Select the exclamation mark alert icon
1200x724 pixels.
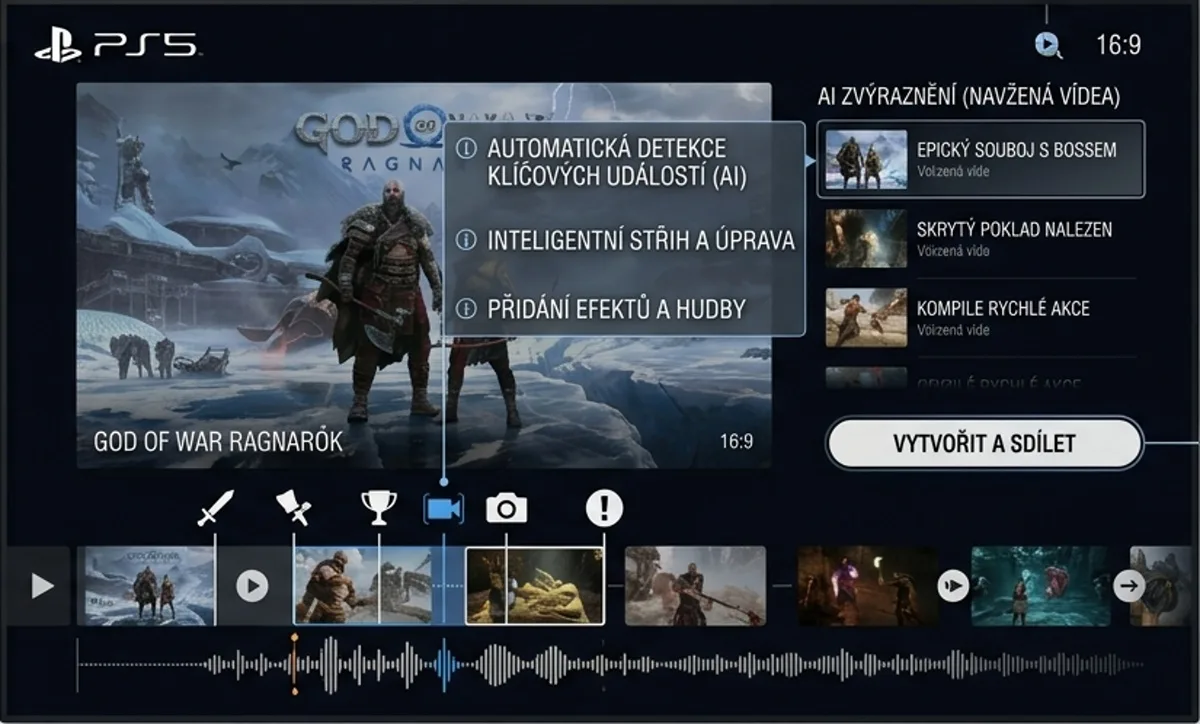604,508
